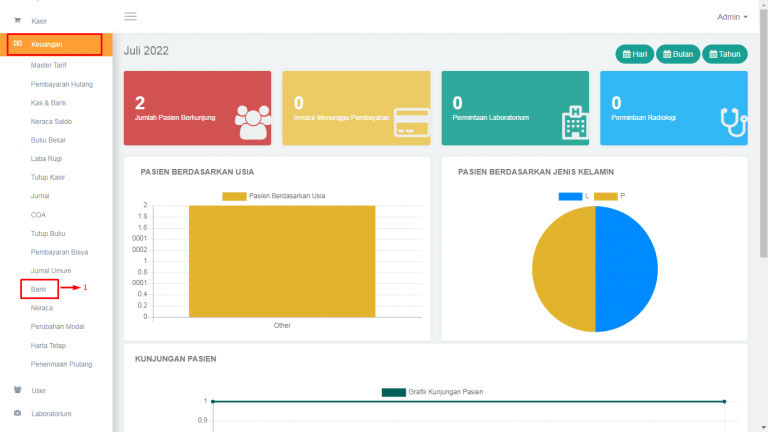
Task: Filter dashboard by Tahun
Action: pyautogui.click(x=725, y=54)
